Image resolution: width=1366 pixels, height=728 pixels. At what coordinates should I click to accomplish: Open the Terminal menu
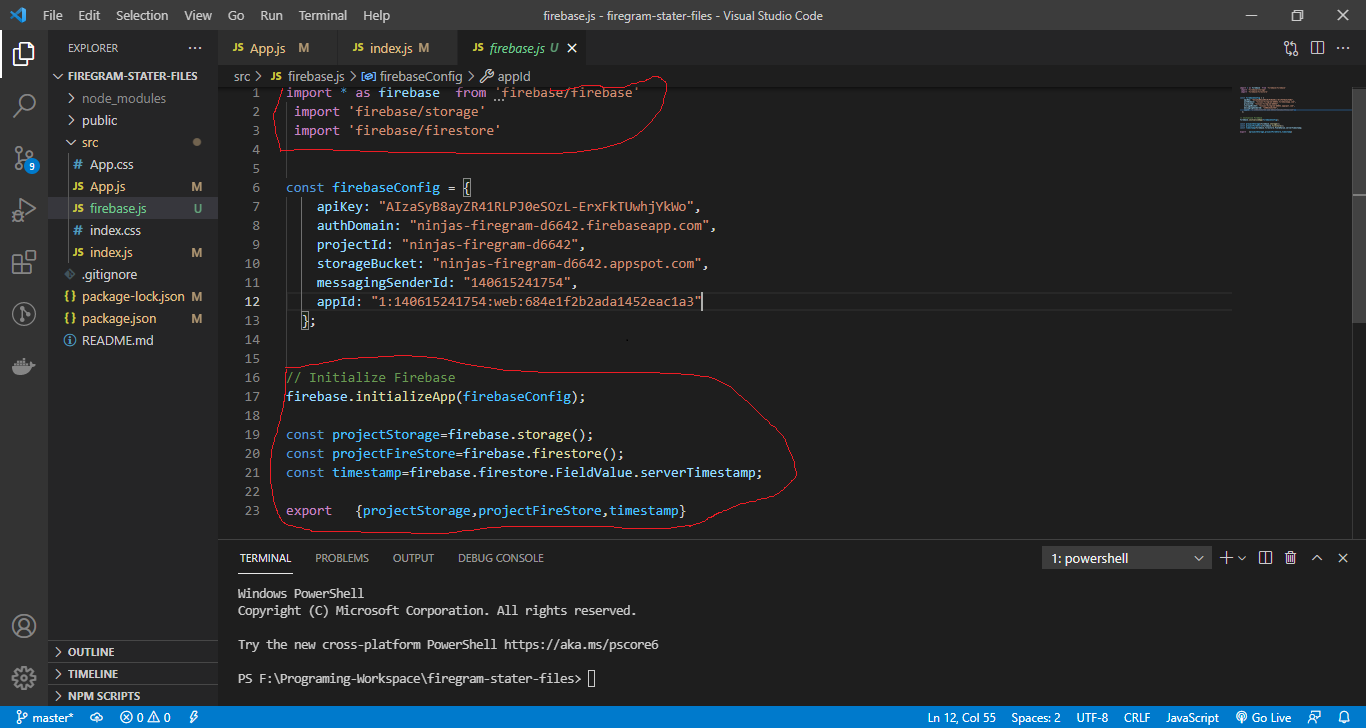[x=323, y=15]
